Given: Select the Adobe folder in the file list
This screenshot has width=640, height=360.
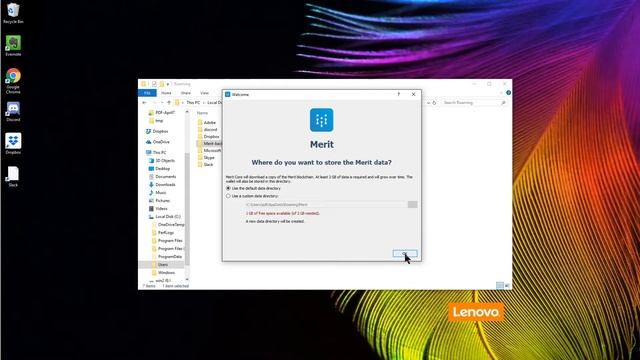Looking at the screenshot, I should (x=207, y=122).
